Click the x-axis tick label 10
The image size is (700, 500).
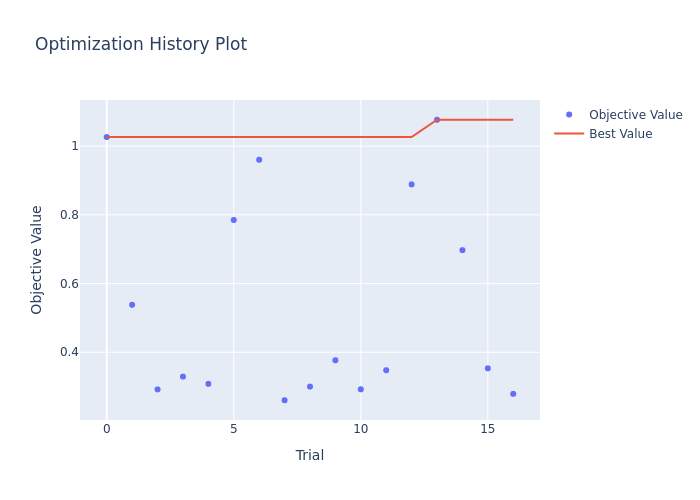[361, 429]
